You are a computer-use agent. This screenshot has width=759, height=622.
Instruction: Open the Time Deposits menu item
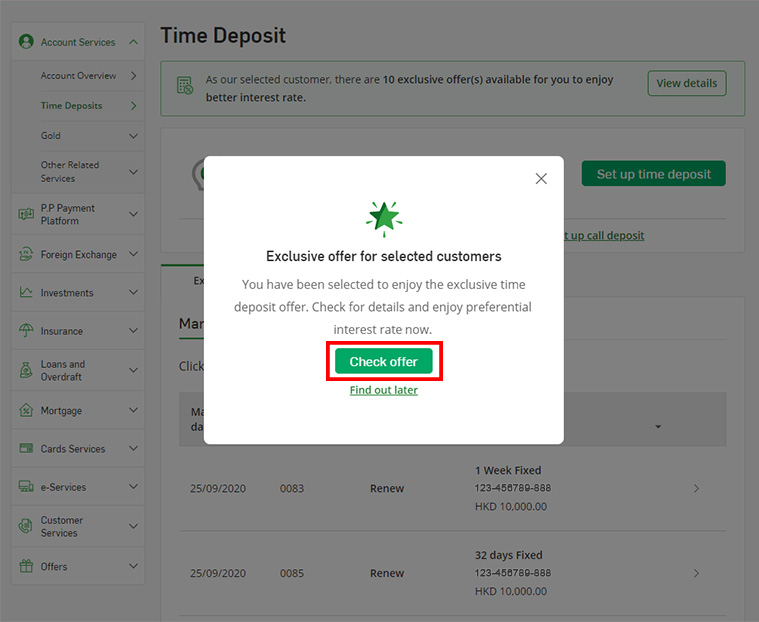pos(71,106)
